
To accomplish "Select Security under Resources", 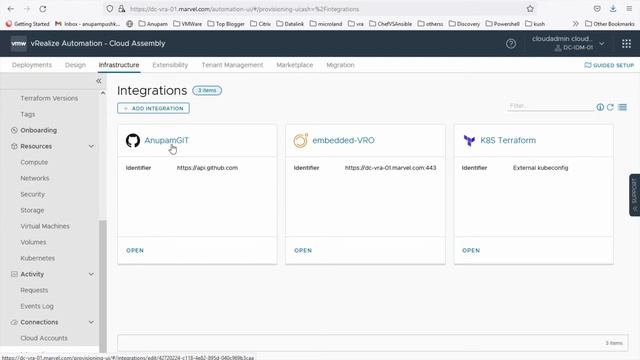I will (33, 194).
